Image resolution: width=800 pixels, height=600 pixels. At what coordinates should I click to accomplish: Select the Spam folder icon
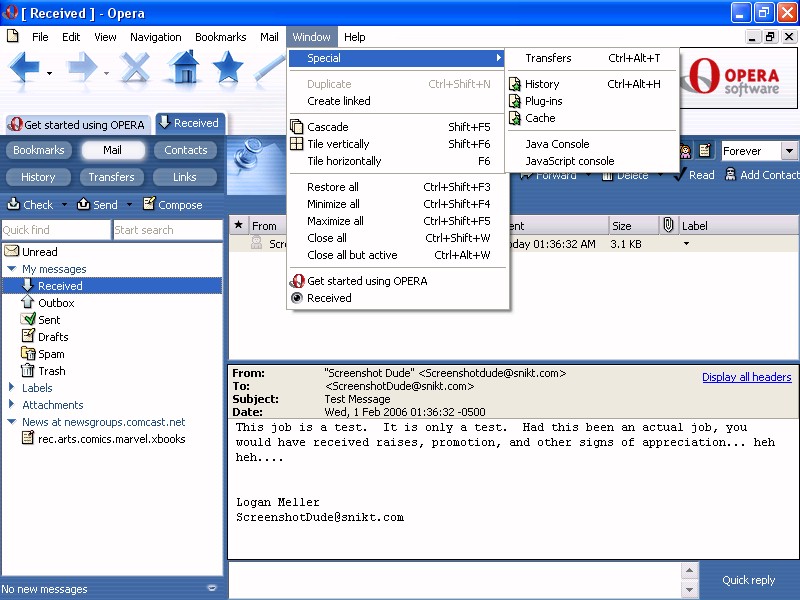point(29,354)
